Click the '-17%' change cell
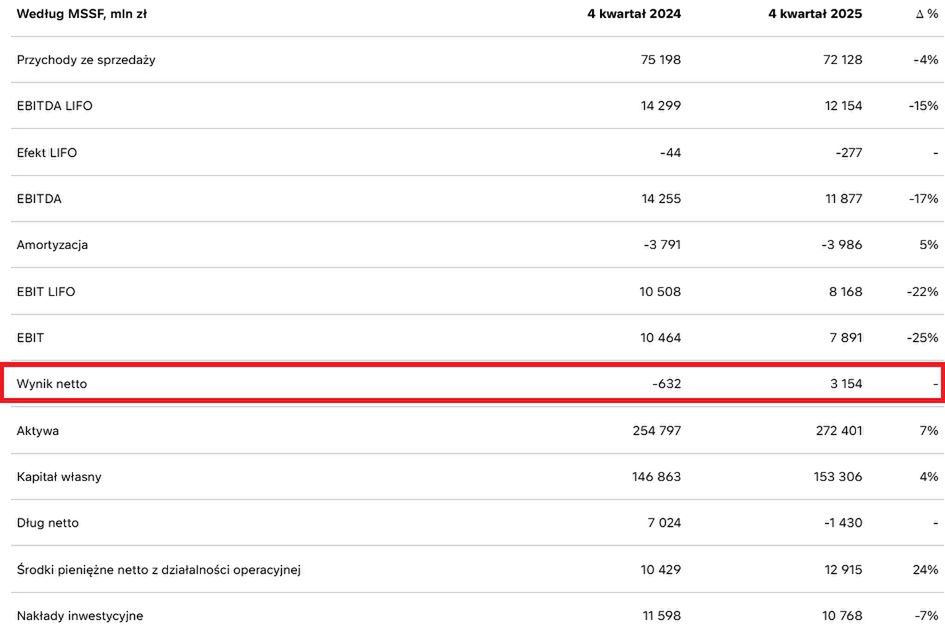945x634 pixels. point(924,198)
